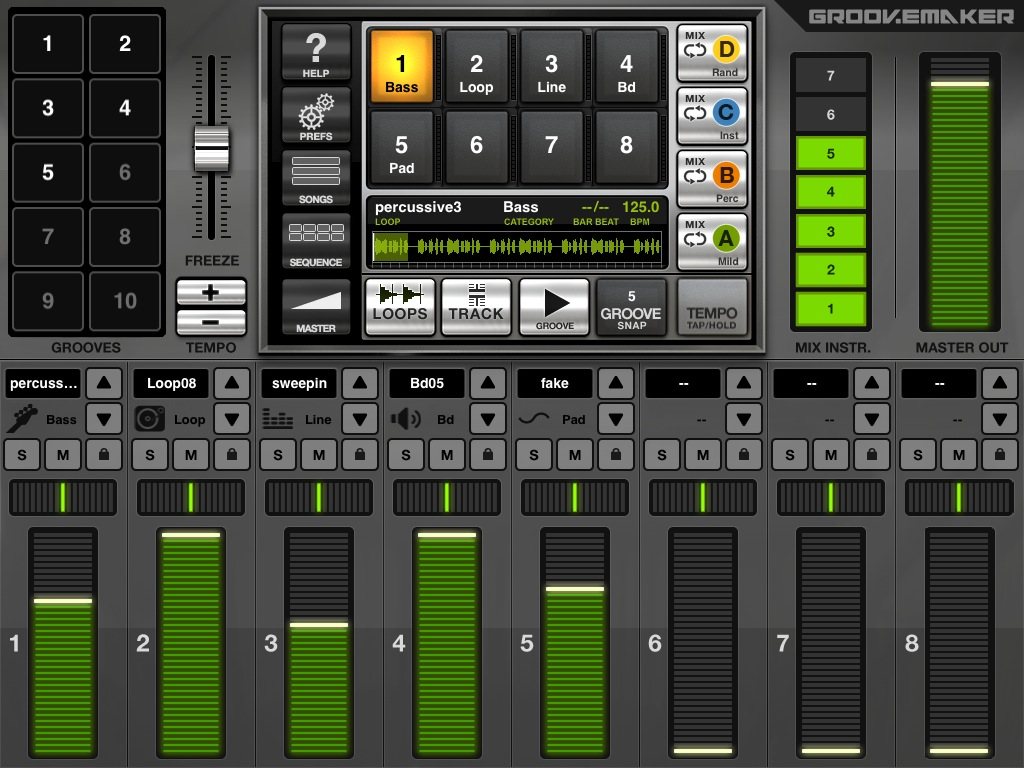1024x768 pixels.
Task: Trigger mild mix A
Action: point(712,242)
